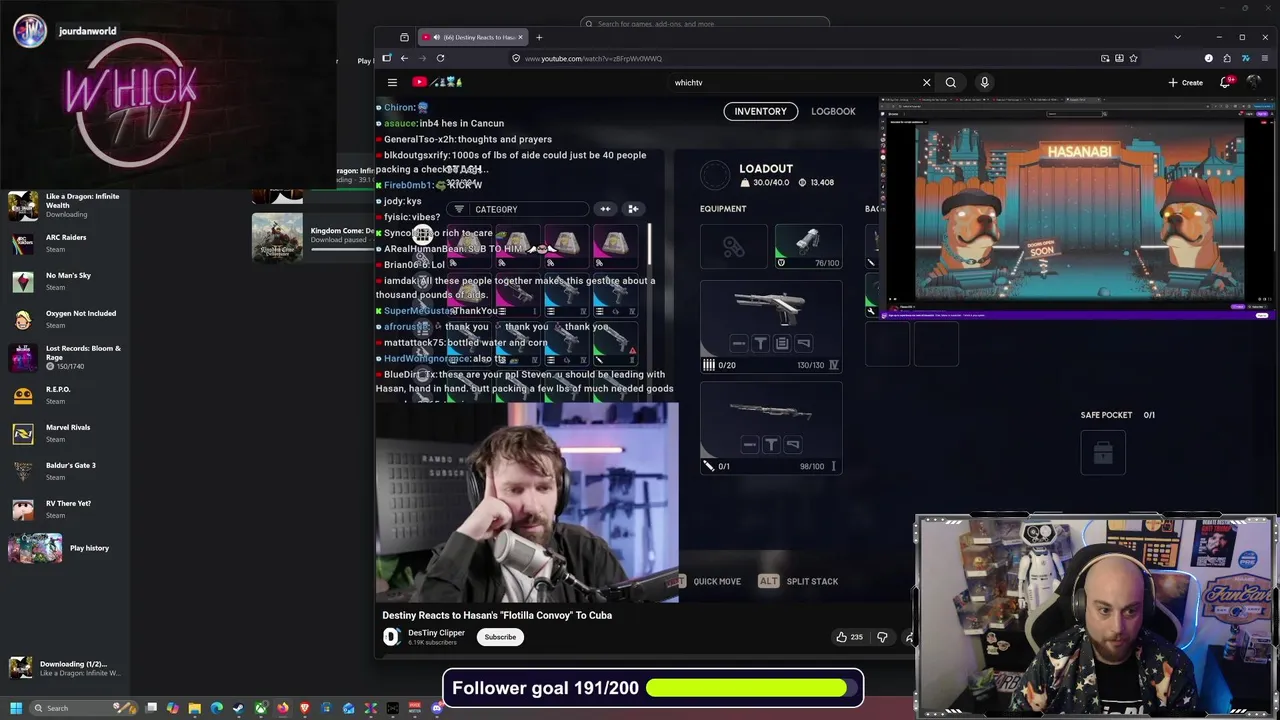Focus the Xbox app search for games field
Viewport: 1280px width, 720px height.
pos(705,24)
